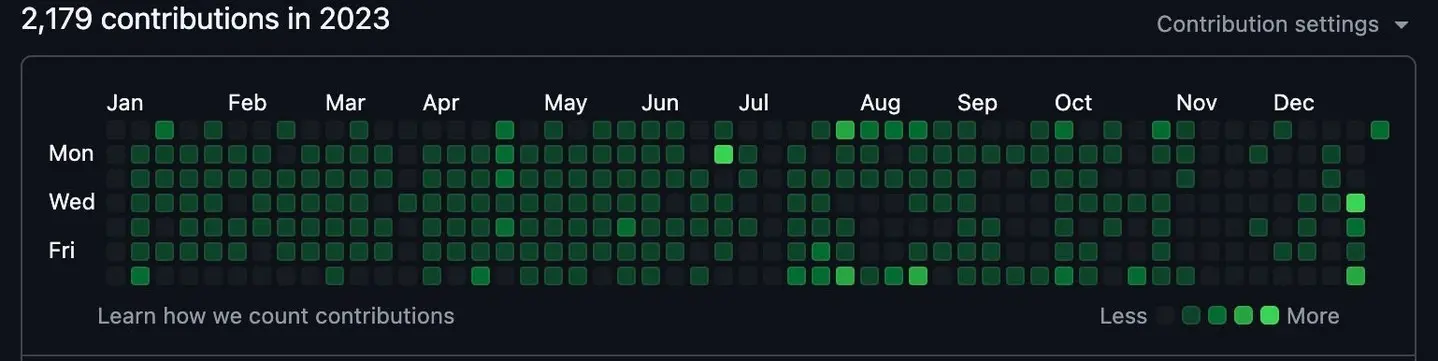Click the "Fri" weekday label

tap(62, 250)
